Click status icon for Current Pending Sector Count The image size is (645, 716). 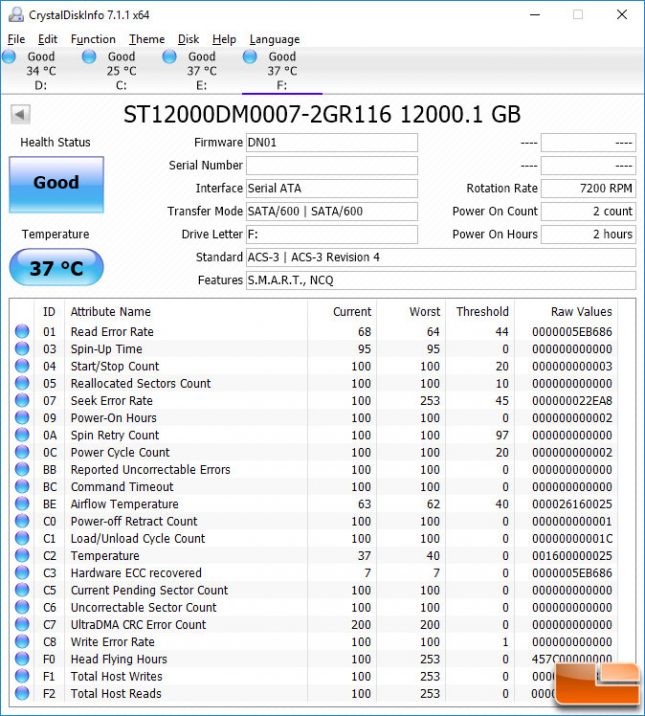tap(22, 590)
